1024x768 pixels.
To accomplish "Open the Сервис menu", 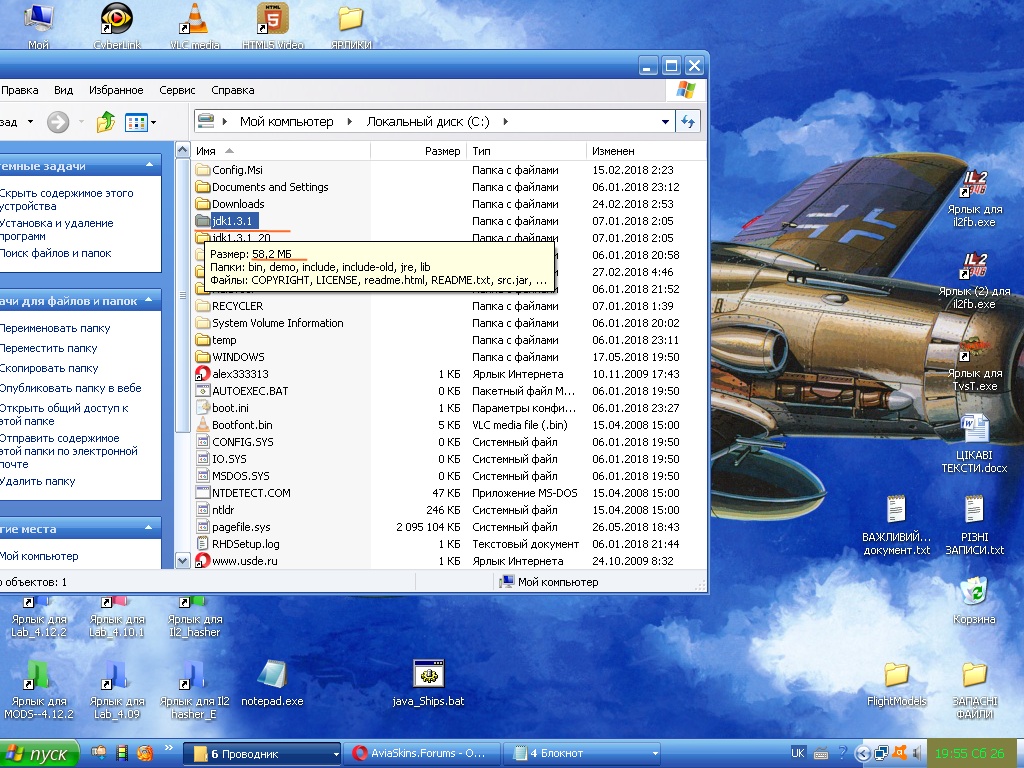I will pyautogui.click(x=177, y=90).
